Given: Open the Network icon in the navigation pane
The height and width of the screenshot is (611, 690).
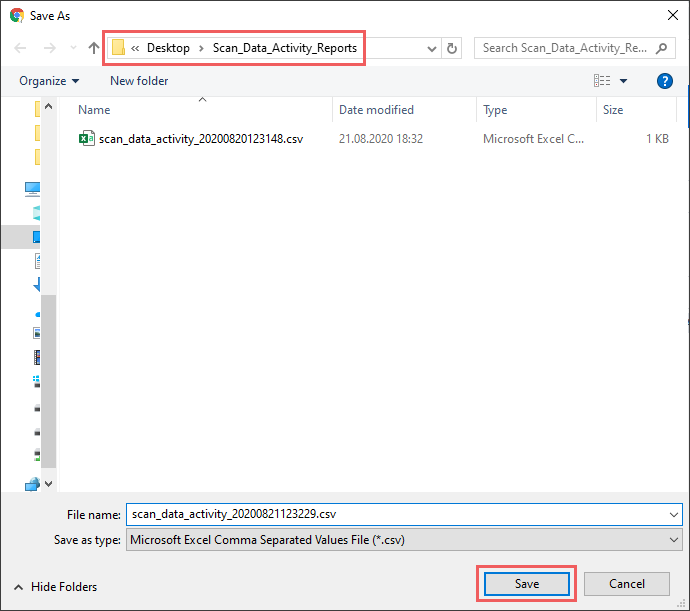Looking at the screenshot, I should click(x=32, y=485).
